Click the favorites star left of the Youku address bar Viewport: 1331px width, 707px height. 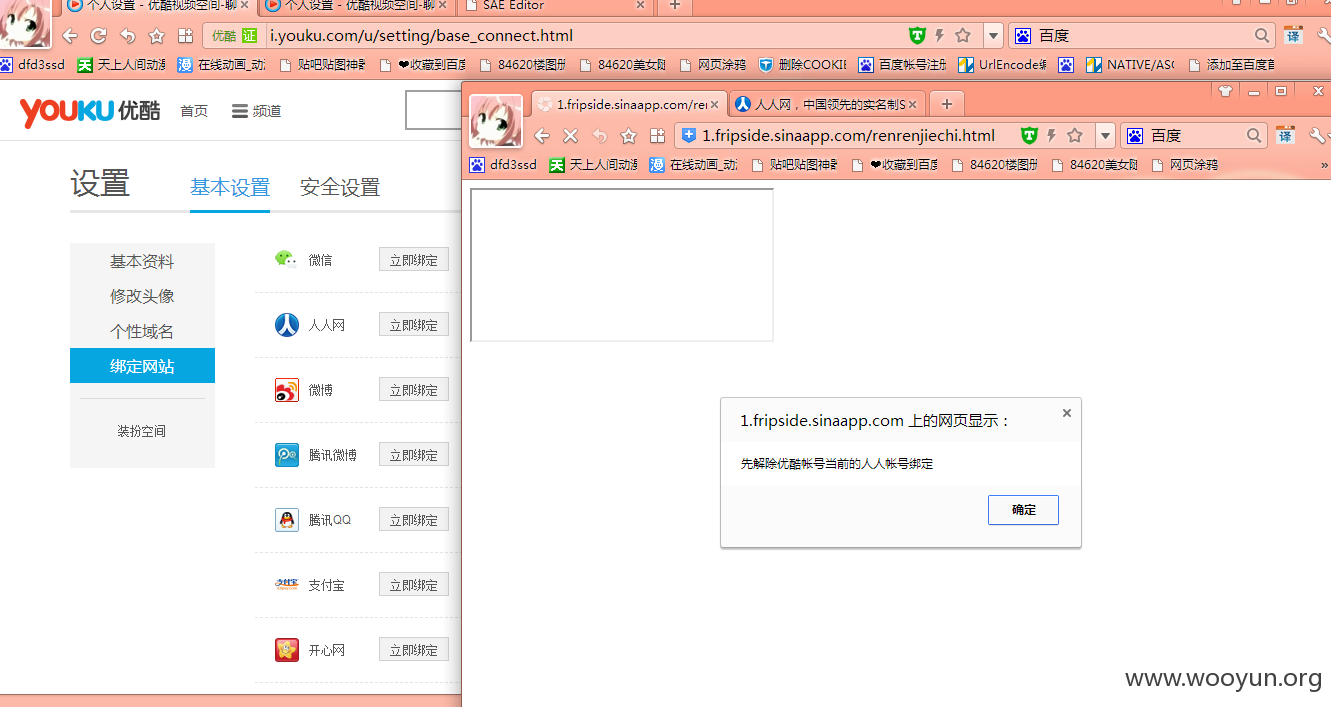(156, 36)
